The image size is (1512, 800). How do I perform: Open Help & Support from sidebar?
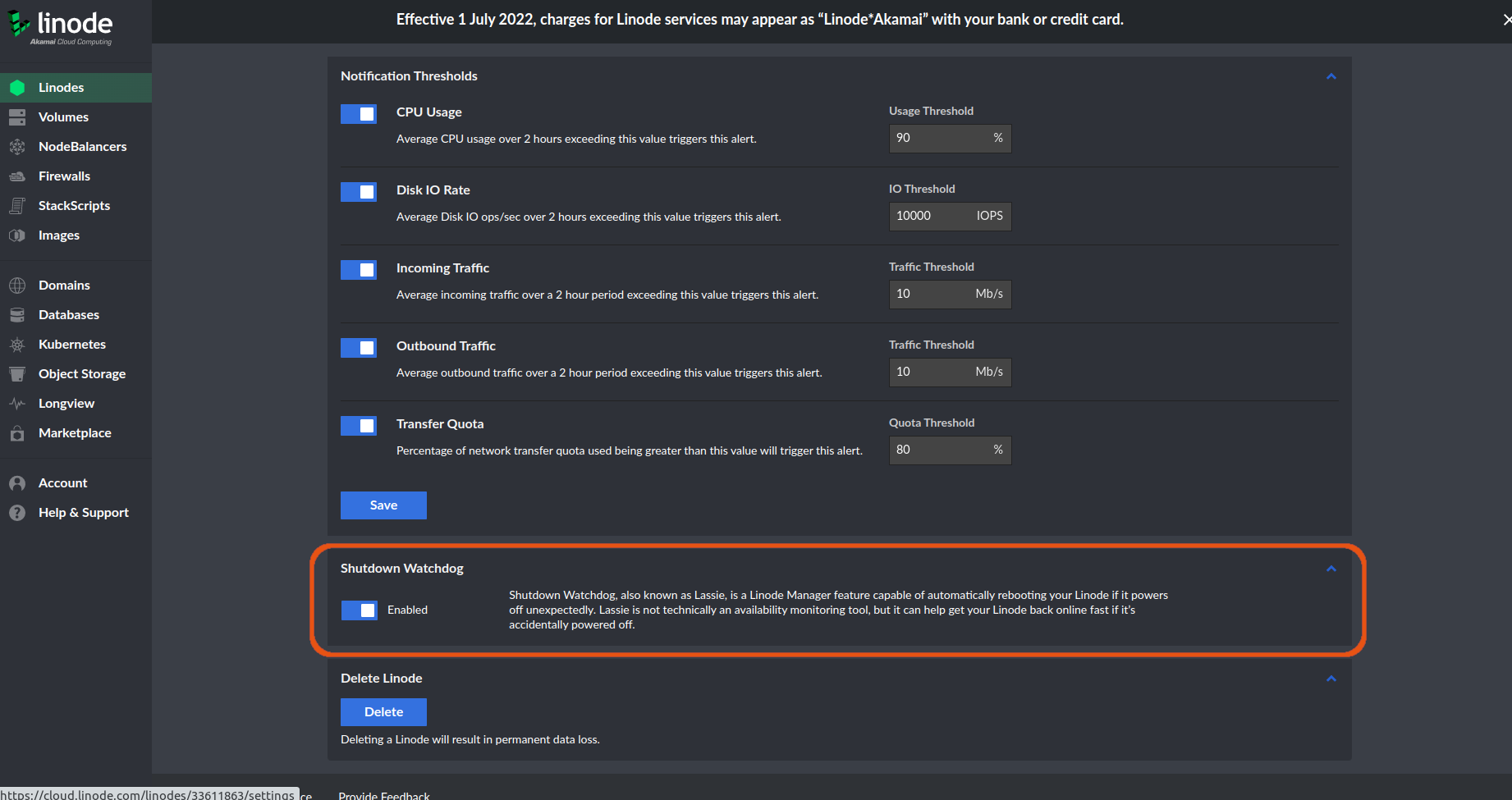(x=76, y=513)
